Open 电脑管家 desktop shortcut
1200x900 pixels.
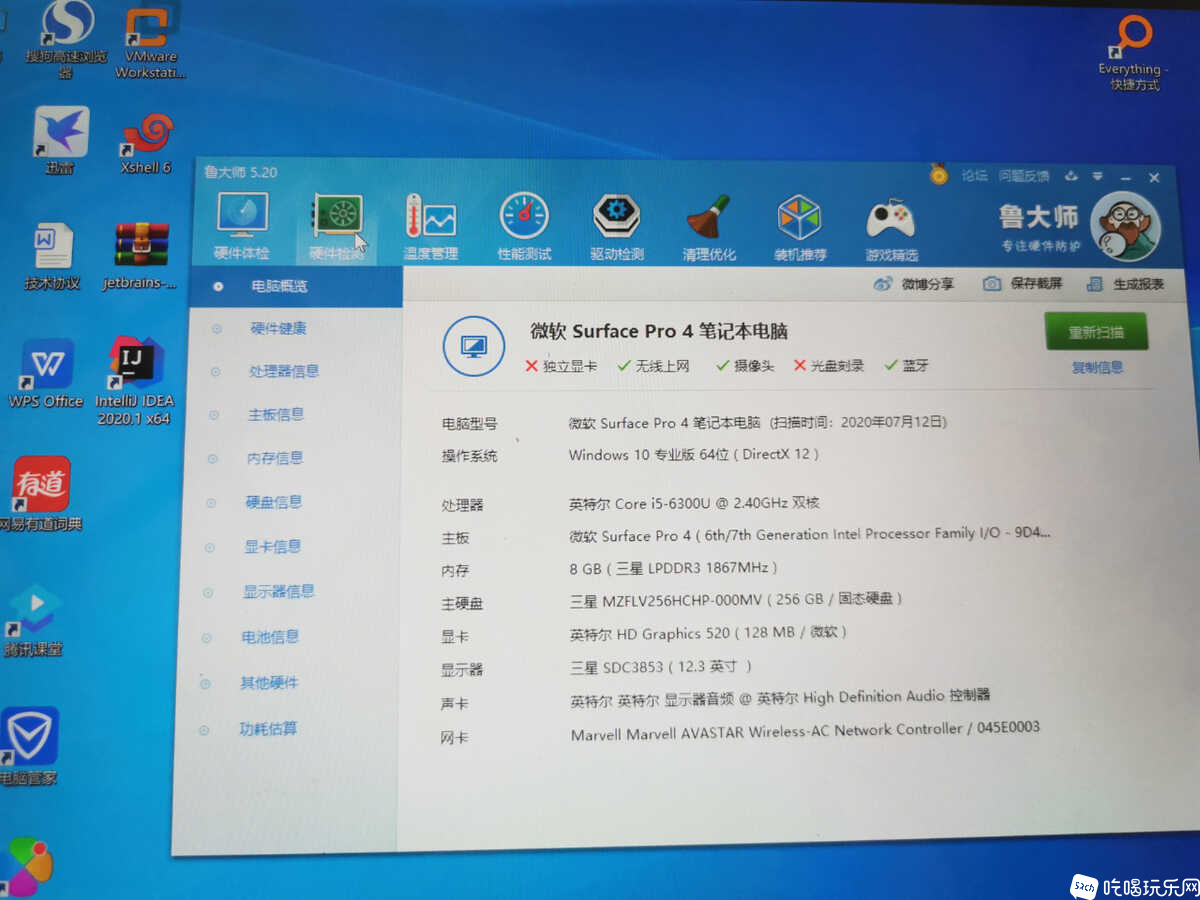[29, 746]
